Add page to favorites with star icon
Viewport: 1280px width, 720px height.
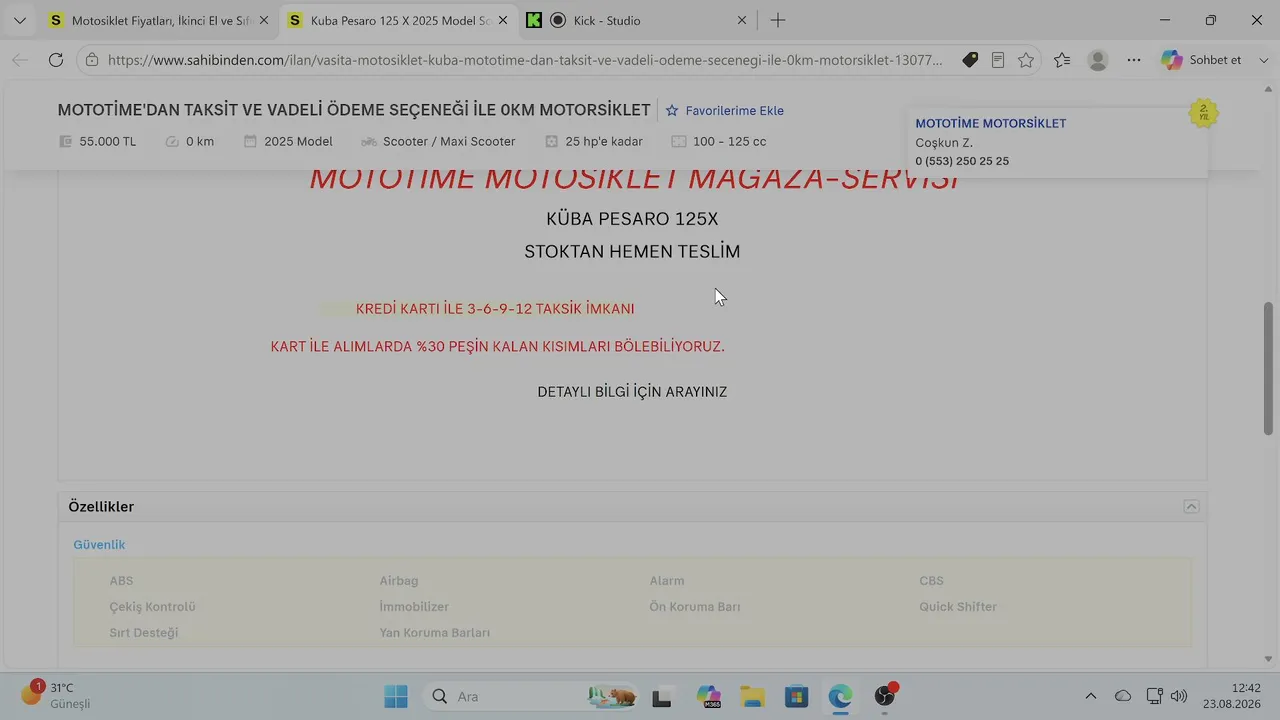coord(1026,60)
